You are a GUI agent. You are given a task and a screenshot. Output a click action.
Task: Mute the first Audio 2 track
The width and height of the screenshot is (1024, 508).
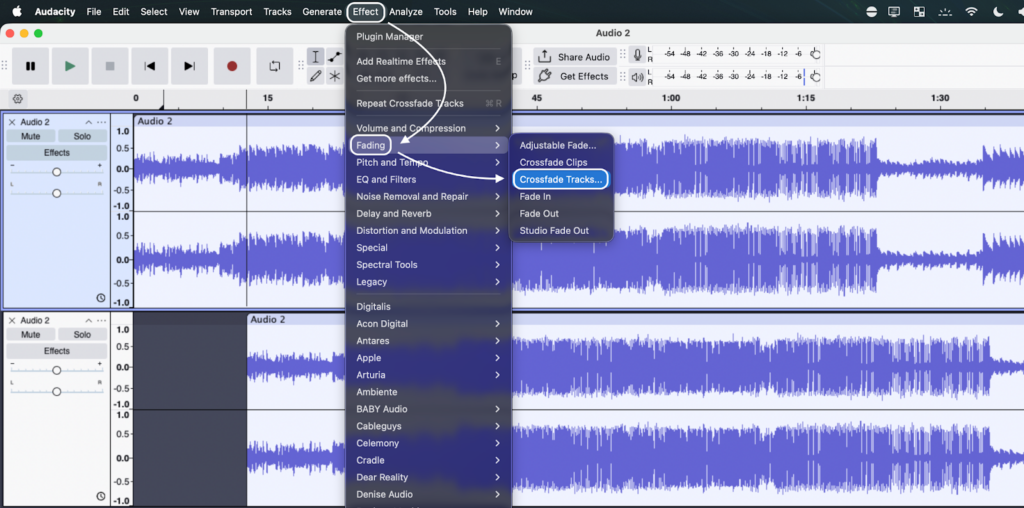(x=30, y=136)
